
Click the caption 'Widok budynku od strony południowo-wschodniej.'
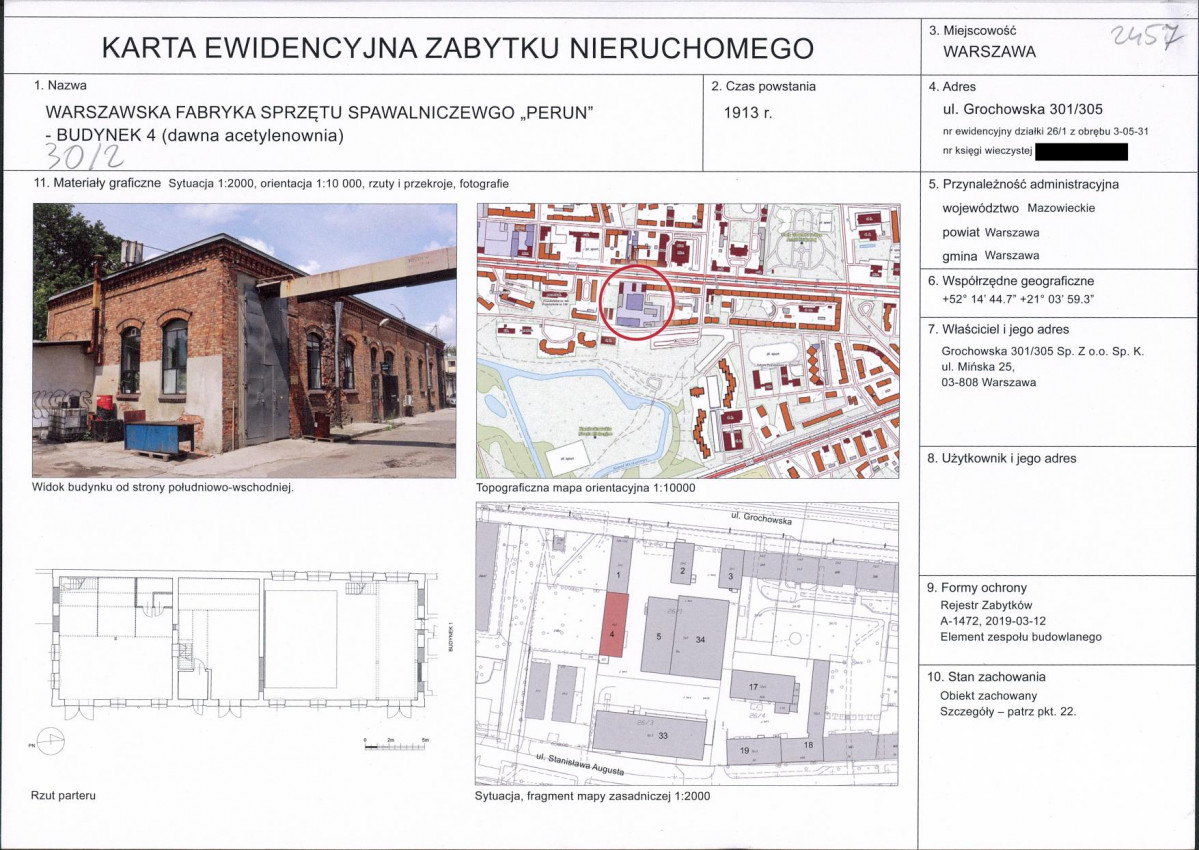click(163, 487)
